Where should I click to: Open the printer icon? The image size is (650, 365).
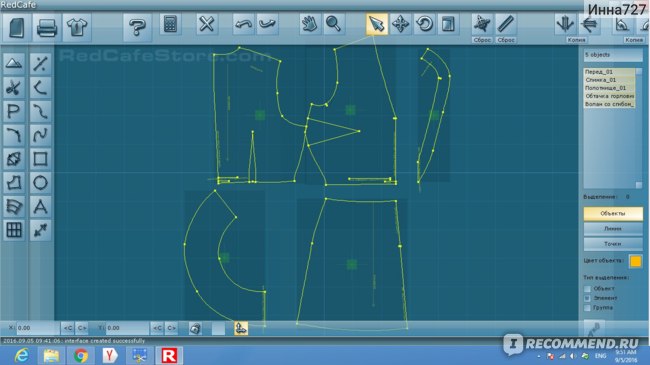click(46, 28)
